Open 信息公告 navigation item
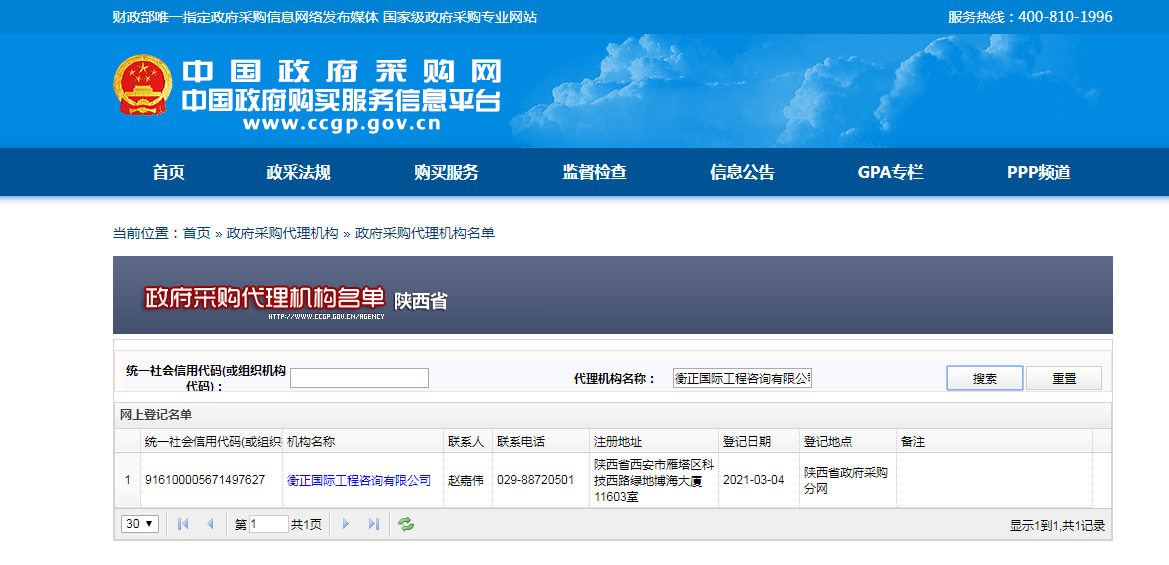The image size is (1169, 565). (742, 172)
